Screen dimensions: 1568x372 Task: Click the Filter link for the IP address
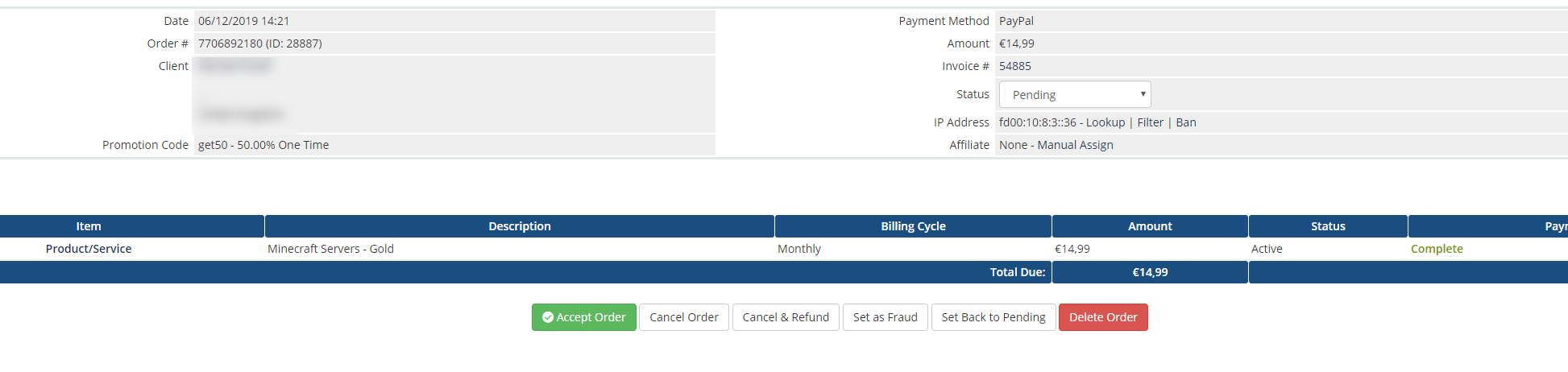coord(1150,122)
